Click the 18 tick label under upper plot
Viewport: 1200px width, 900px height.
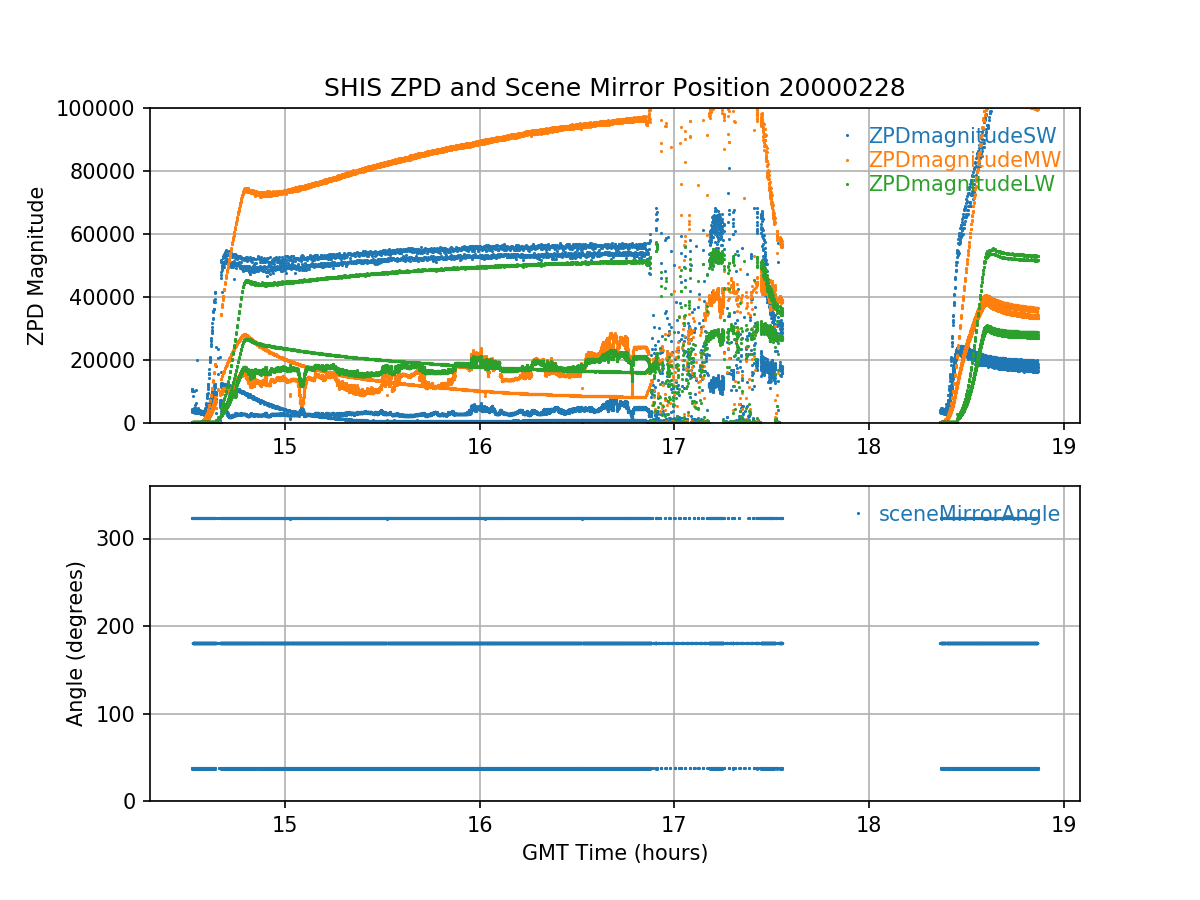click(868, 444)
